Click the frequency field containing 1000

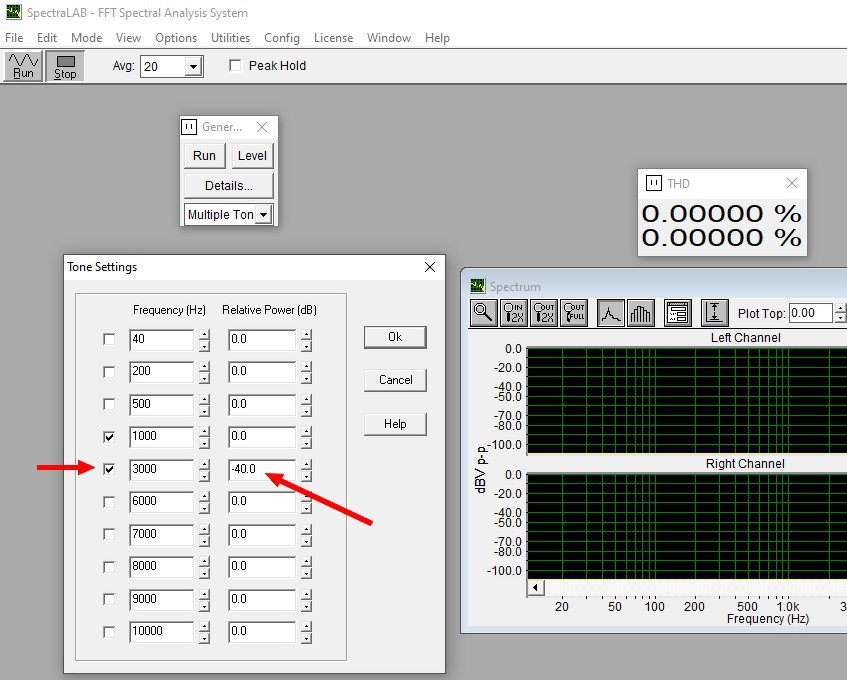pyautogui.click(x=162, y=437)
